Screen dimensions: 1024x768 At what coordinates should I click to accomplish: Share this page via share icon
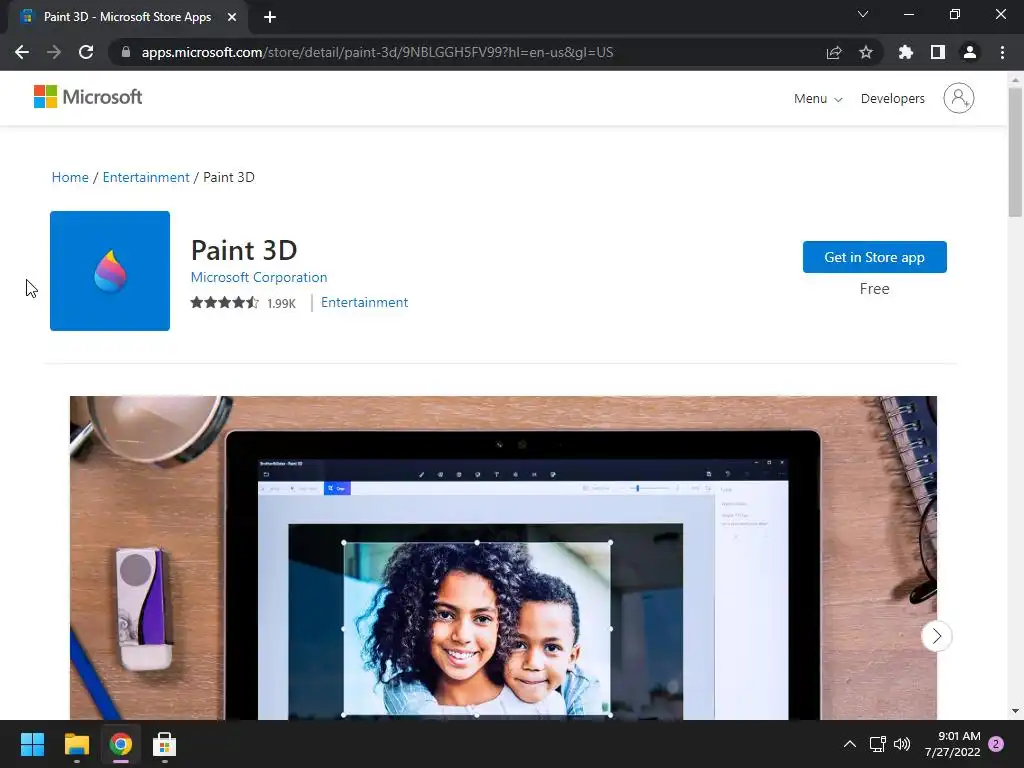pos(834,52)
